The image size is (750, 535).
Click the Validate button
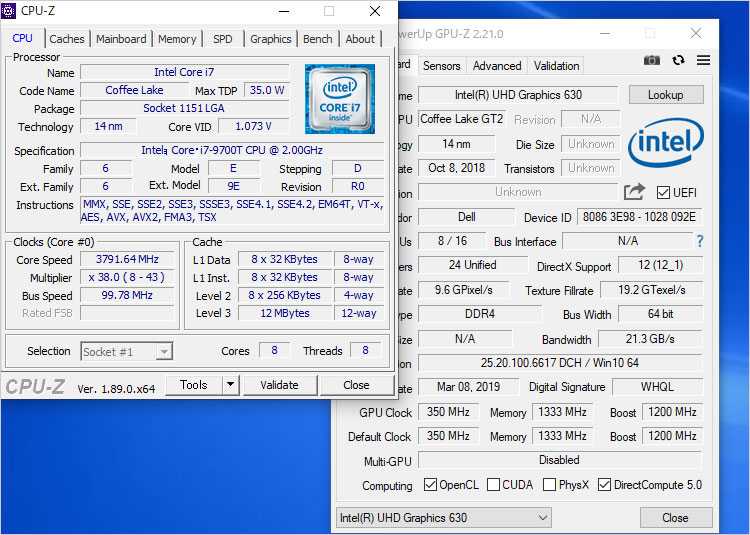pyautogui.click(x=279, y=384)
